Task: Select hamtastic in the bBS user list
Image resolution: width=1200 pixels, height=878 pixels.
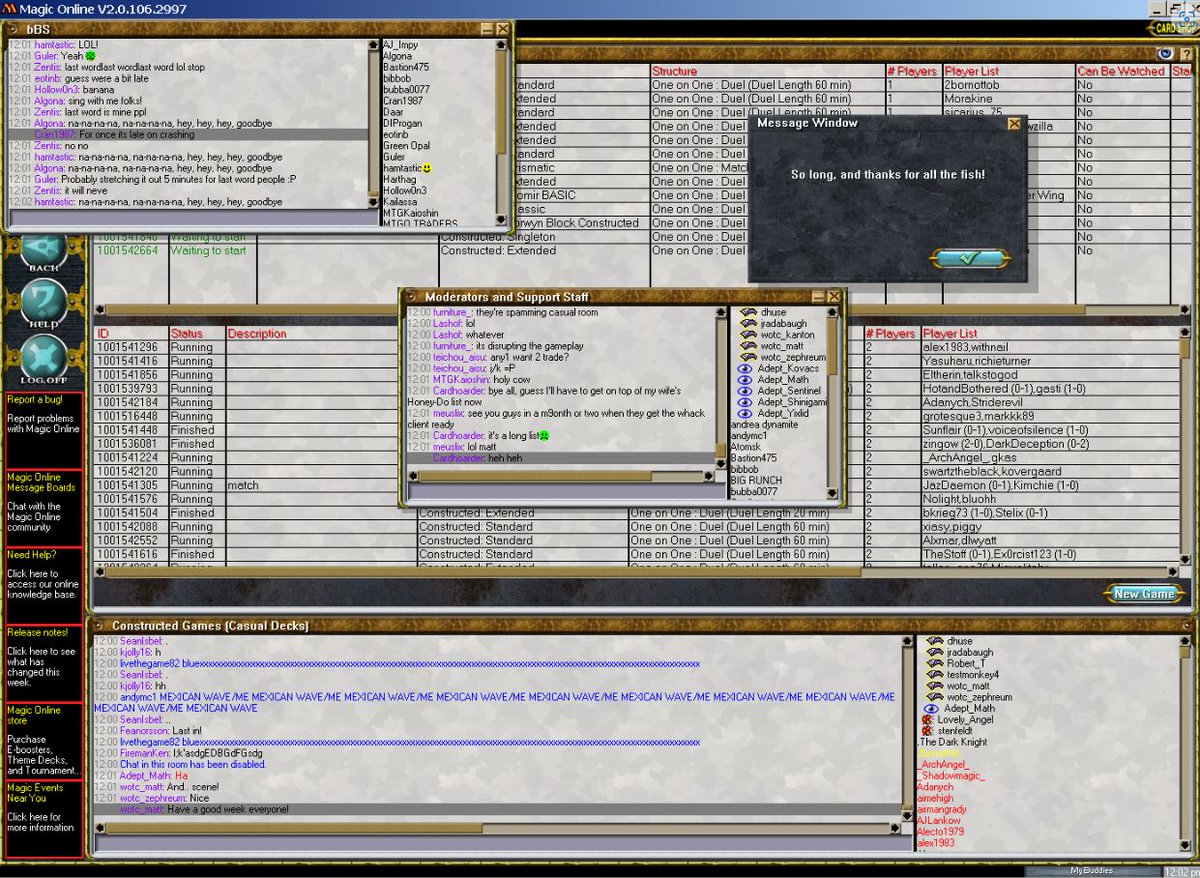Action: tap(408, 168)
